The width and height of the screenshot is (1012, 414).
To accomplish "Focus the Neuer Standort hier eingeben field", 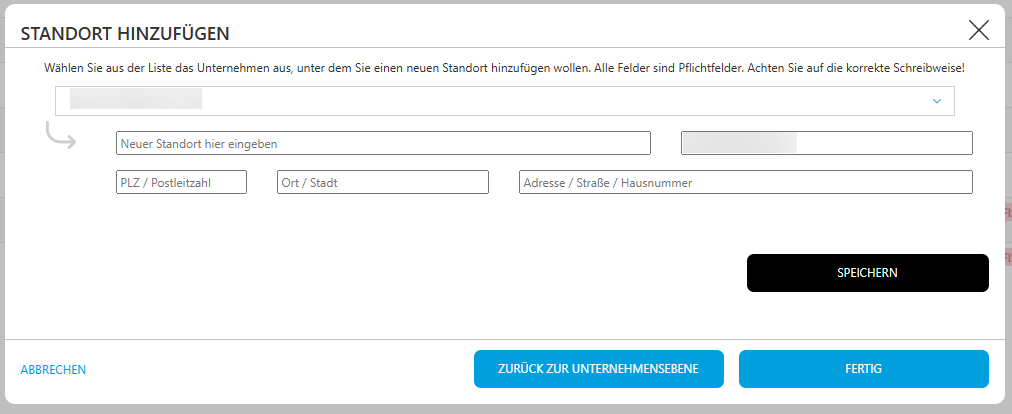I will [x=383, y=143].
